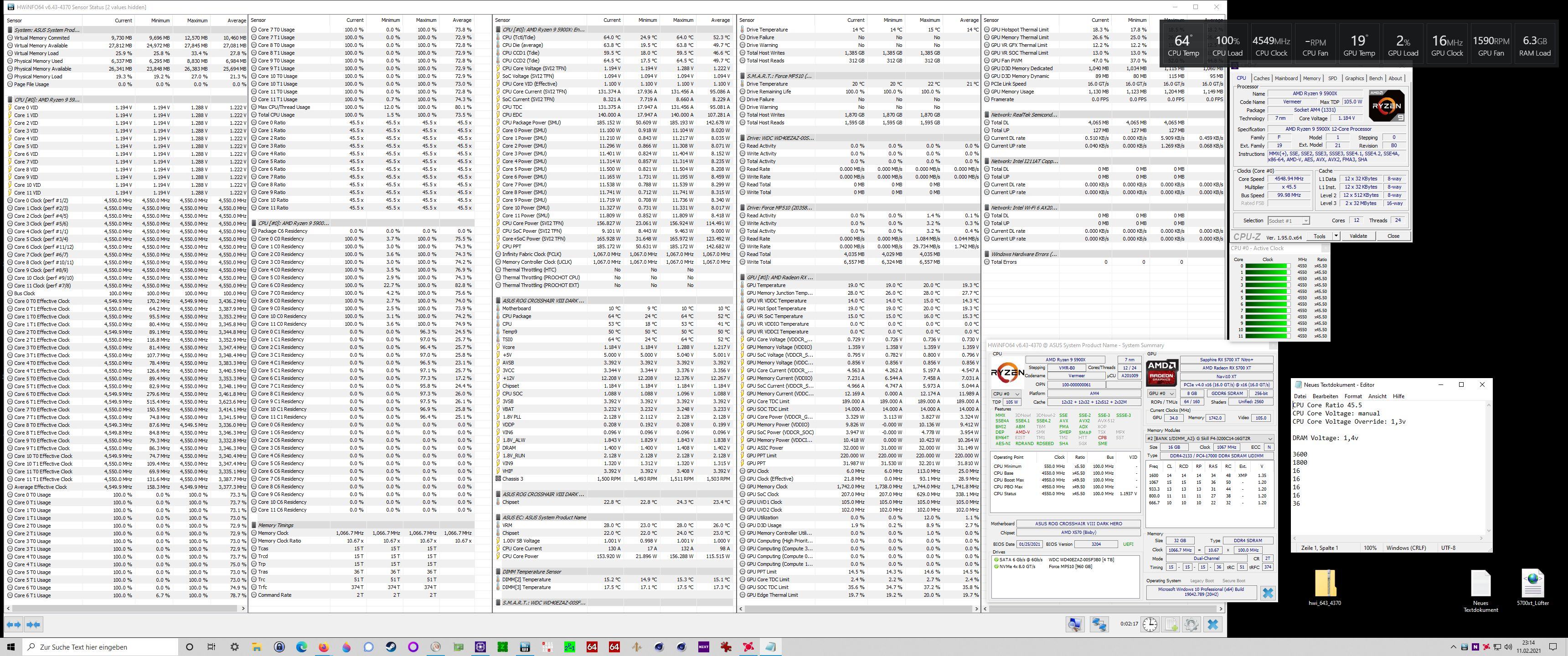Open Memory Modules dropdown showing G Skill F4-3200C14

click(x=1209, y=439)
